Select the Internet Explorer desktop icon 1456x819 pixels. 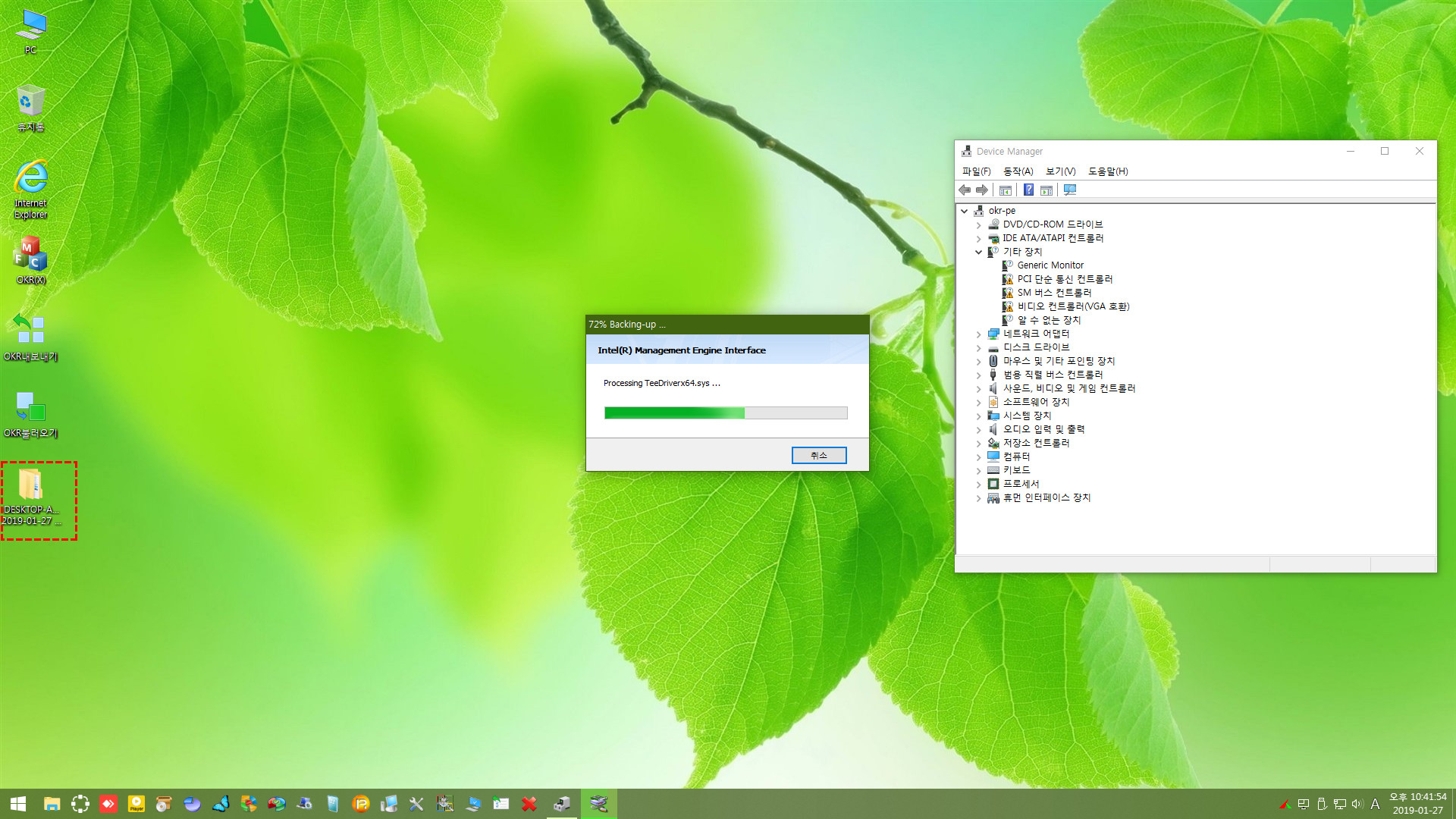(30, 190)
